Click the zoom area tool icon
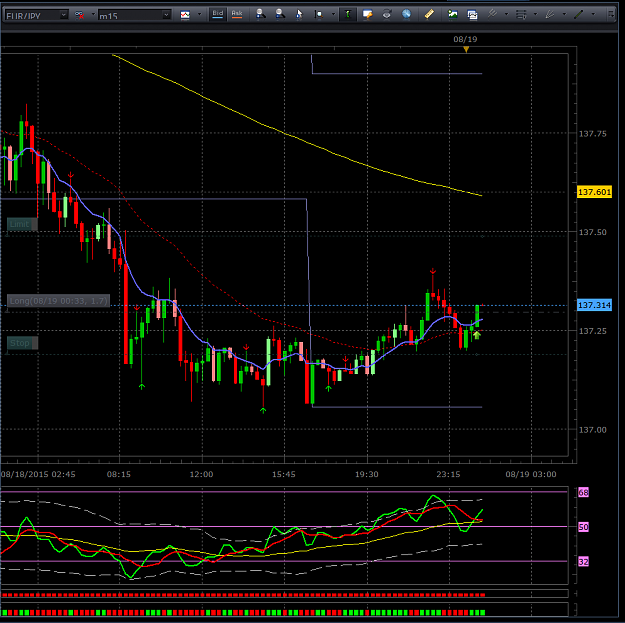This screenshot has height=623, width=625. click(x=319, y=15)
